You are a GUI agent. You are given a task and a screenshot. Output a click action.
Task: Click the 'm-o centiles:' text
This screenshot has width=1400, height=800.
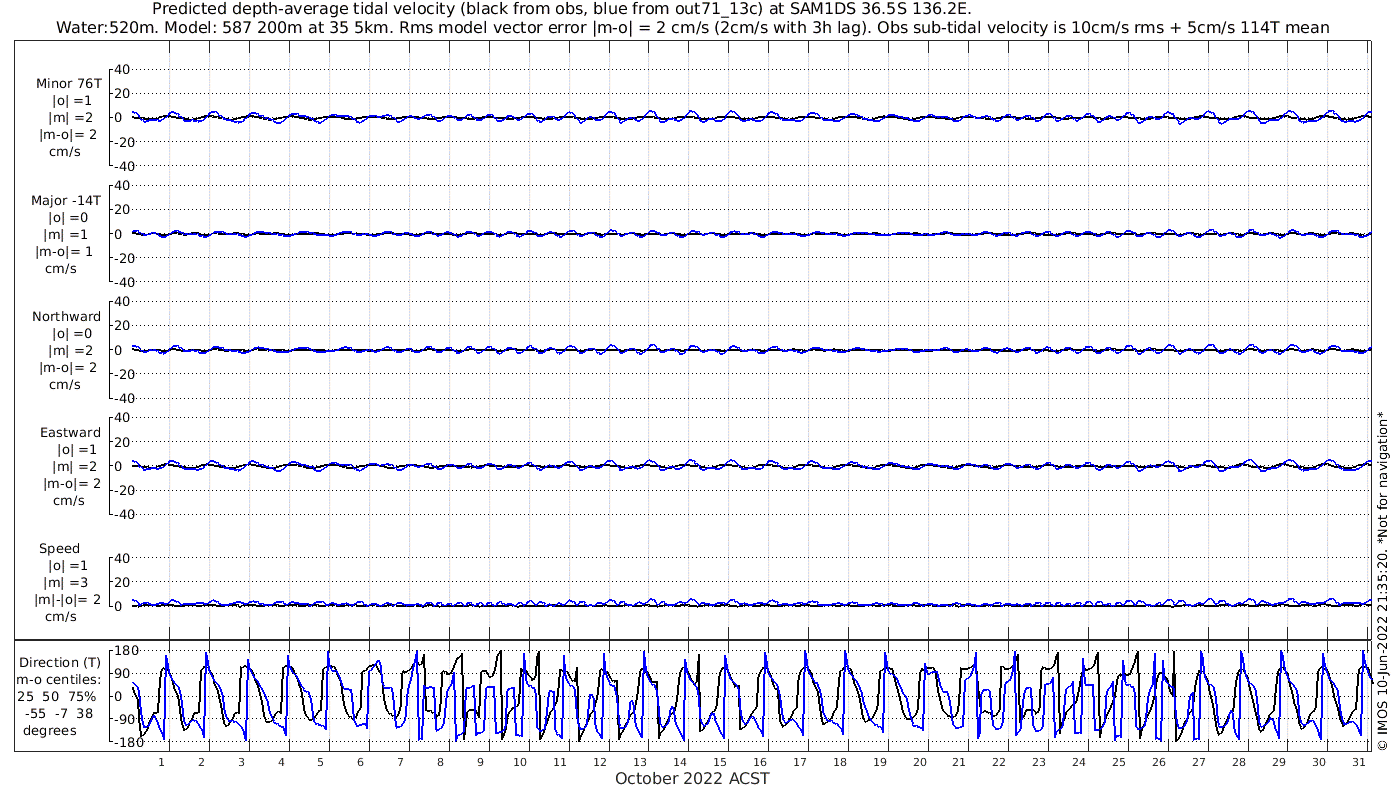click(60, 680)
